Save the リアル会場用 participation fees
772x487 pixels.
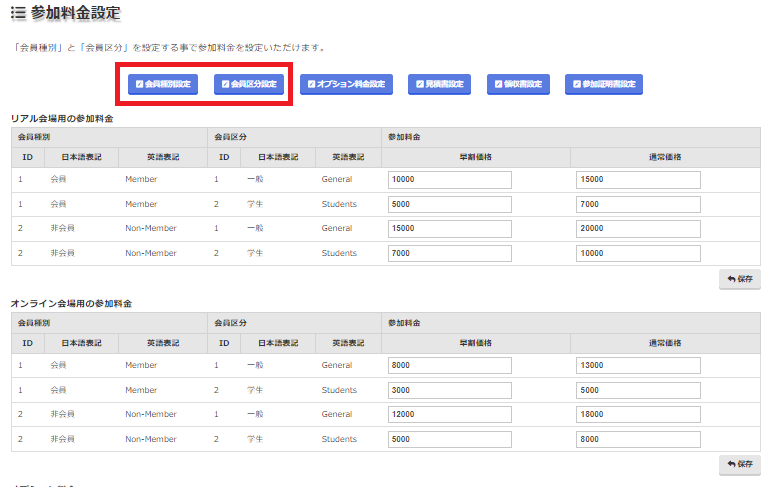point(739,279)
